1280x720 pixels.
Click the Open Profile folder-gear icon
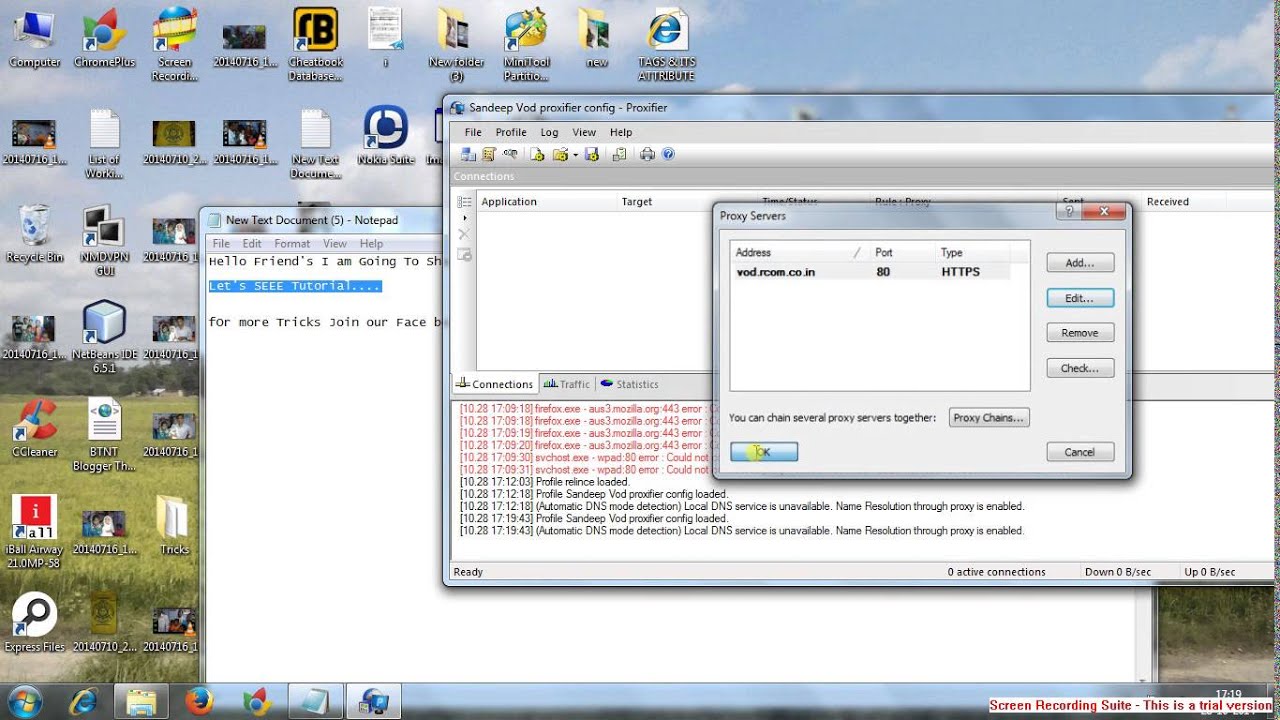[560, 154]
